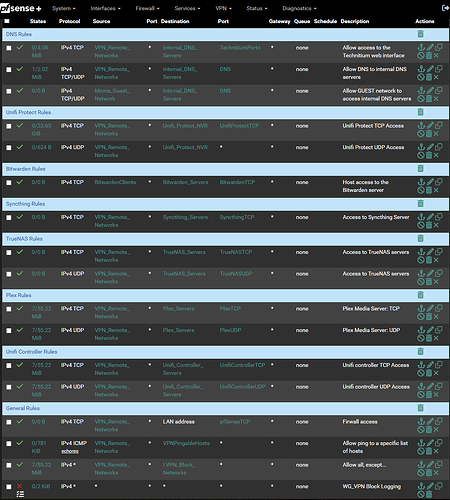Image resolution: width=450 pixels, height=500 pixels.
Task: Check the Firewall access rule checkbox
Action: (9, 422)
